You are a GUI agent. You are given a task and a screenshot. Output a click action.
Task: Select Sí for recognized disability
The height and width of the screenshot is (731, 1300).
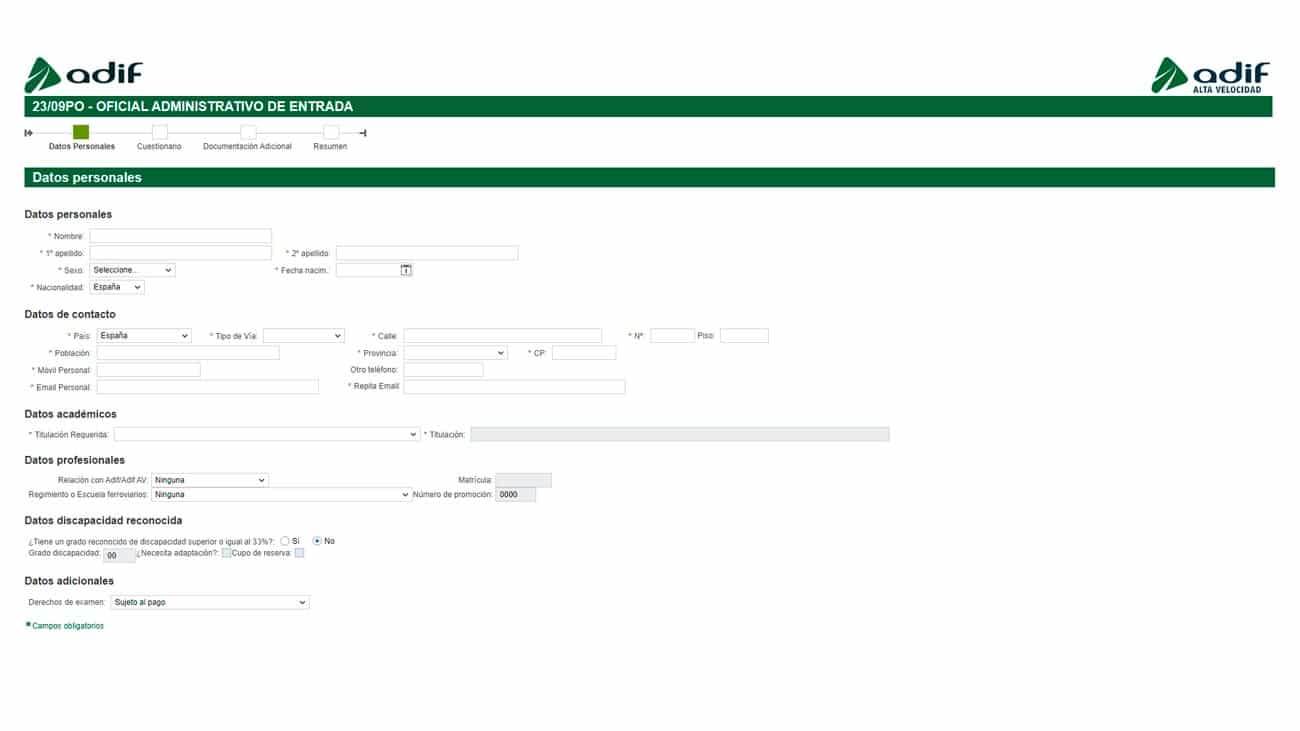285,541
